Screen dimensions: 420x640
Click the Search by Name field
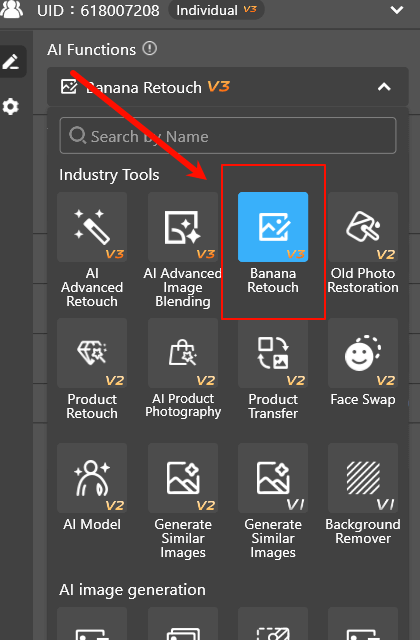228,136
